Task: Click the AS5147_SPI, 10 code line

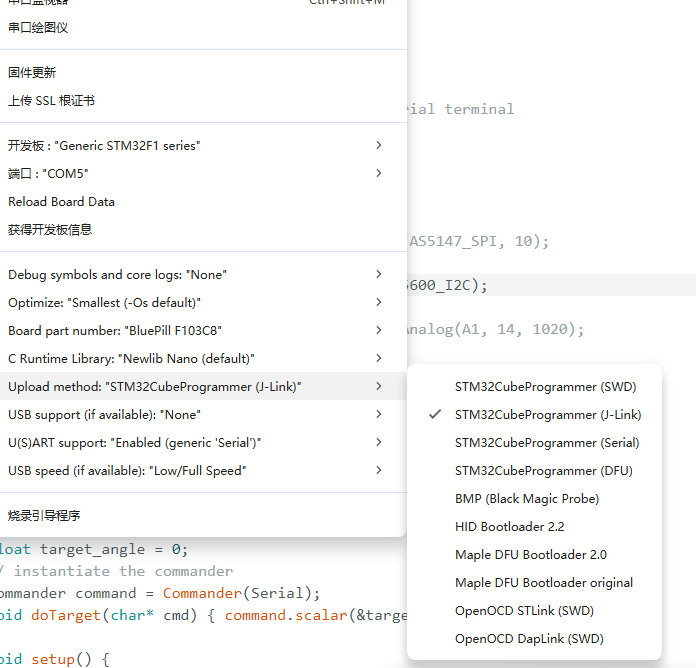Action: click(478, 241)
